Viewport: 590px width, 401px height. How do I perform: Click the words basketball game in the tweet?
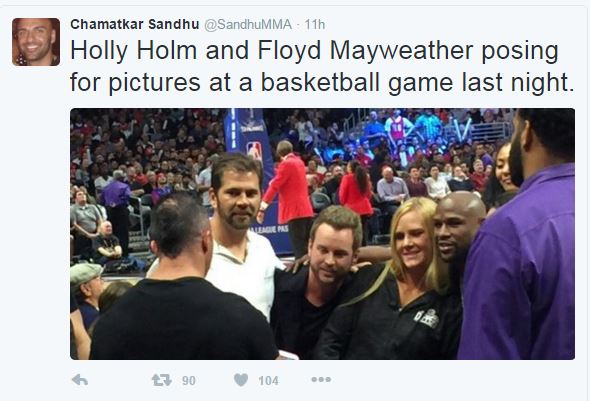click(357, 82)
